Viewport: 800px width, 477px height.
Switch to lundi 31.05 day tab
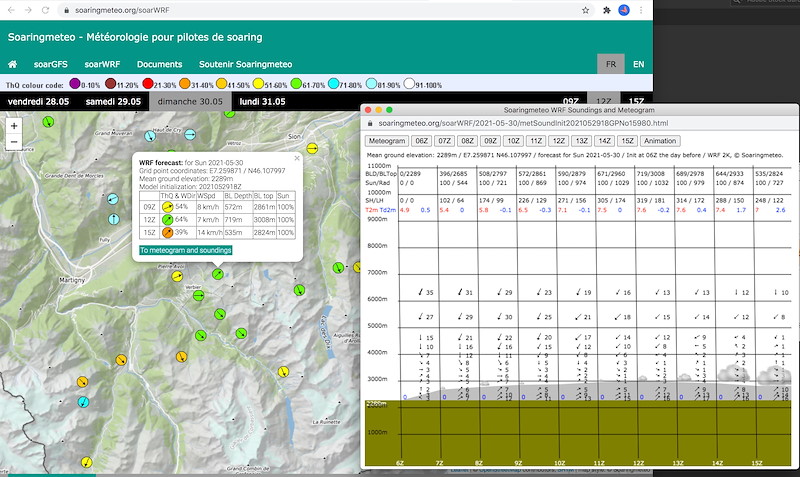coord(262,102)
